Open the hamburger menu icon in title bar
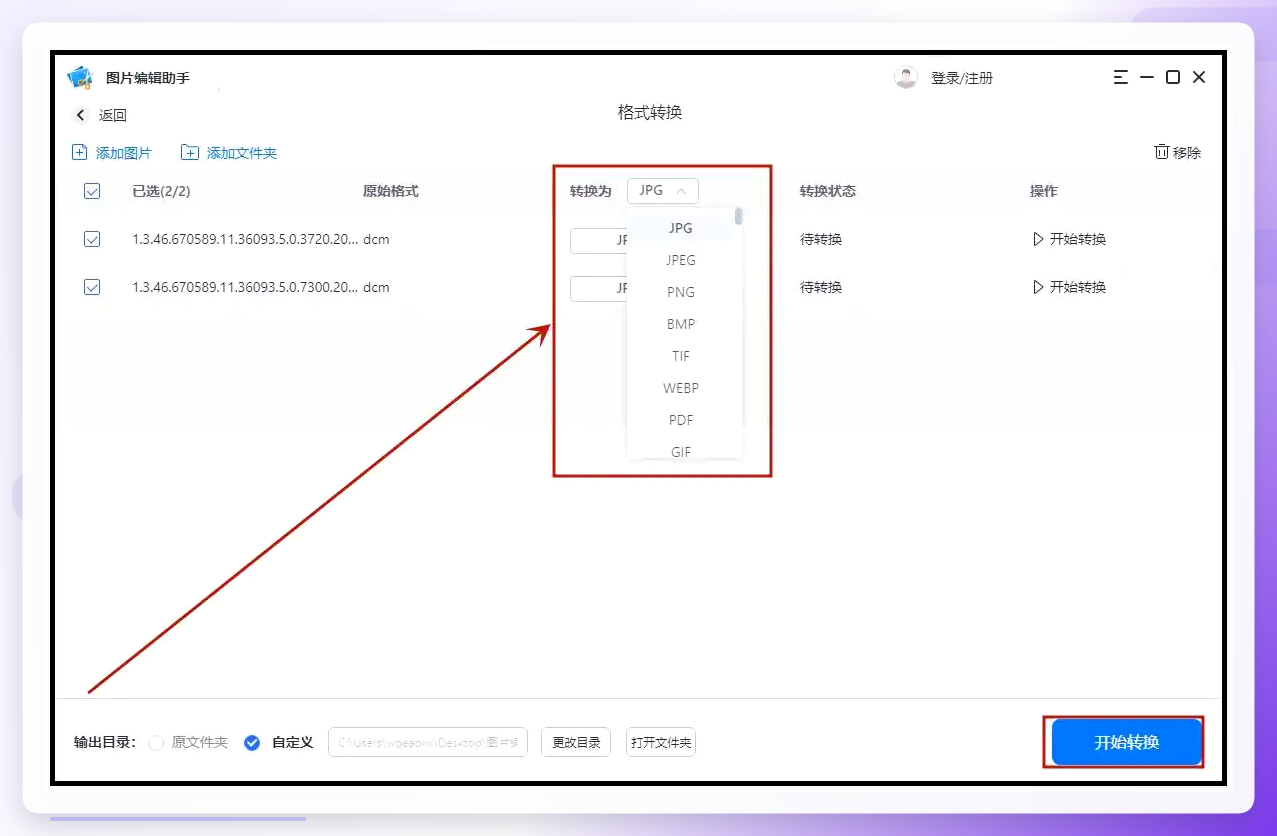Image resolution: width=1277 pixels, height=836 pixels. pos(1120,77)
